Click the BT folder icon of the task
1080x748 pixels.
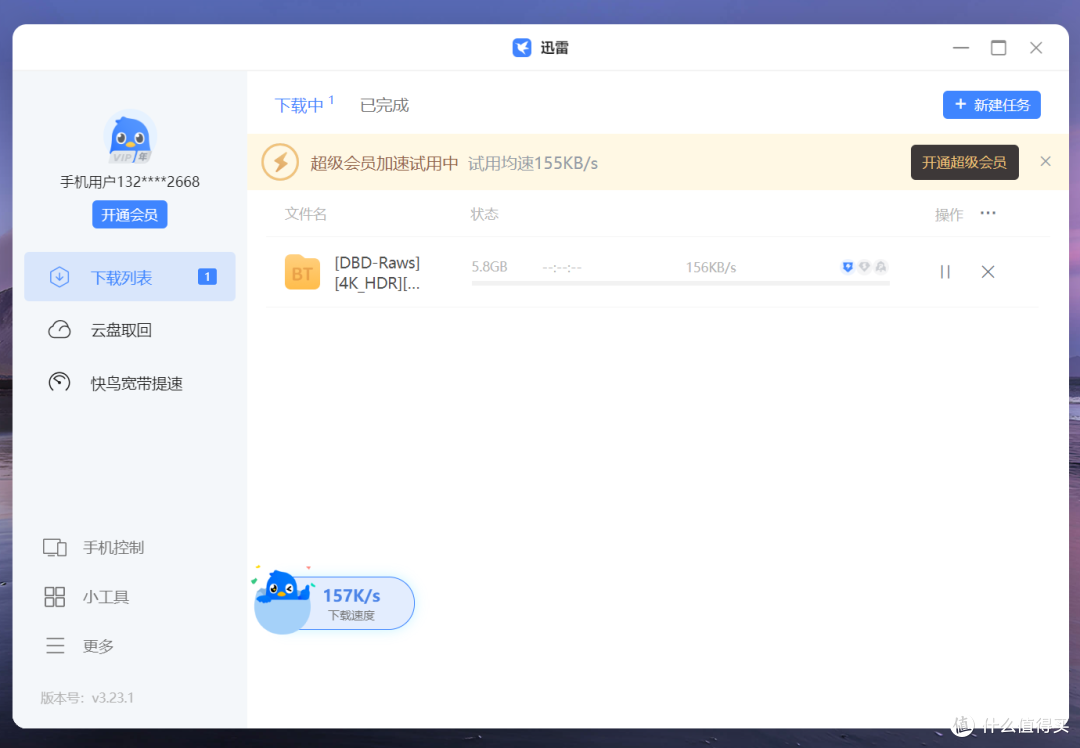pyautogui.click(x=302, y=272)
